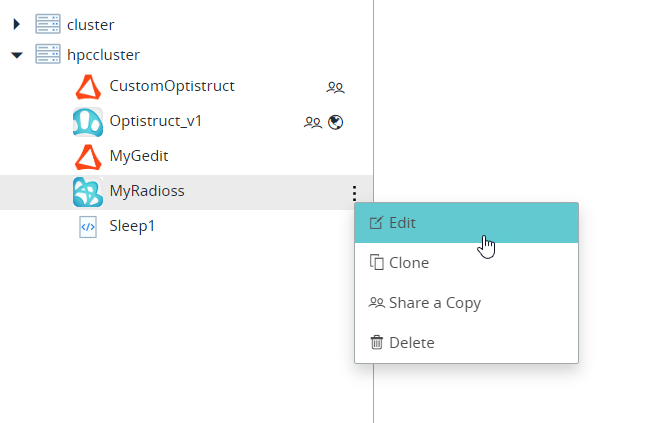Screen dimensions: 650x423
Task: Click the shared users icon beside Optistruct_v1
Action: (313, 122)
